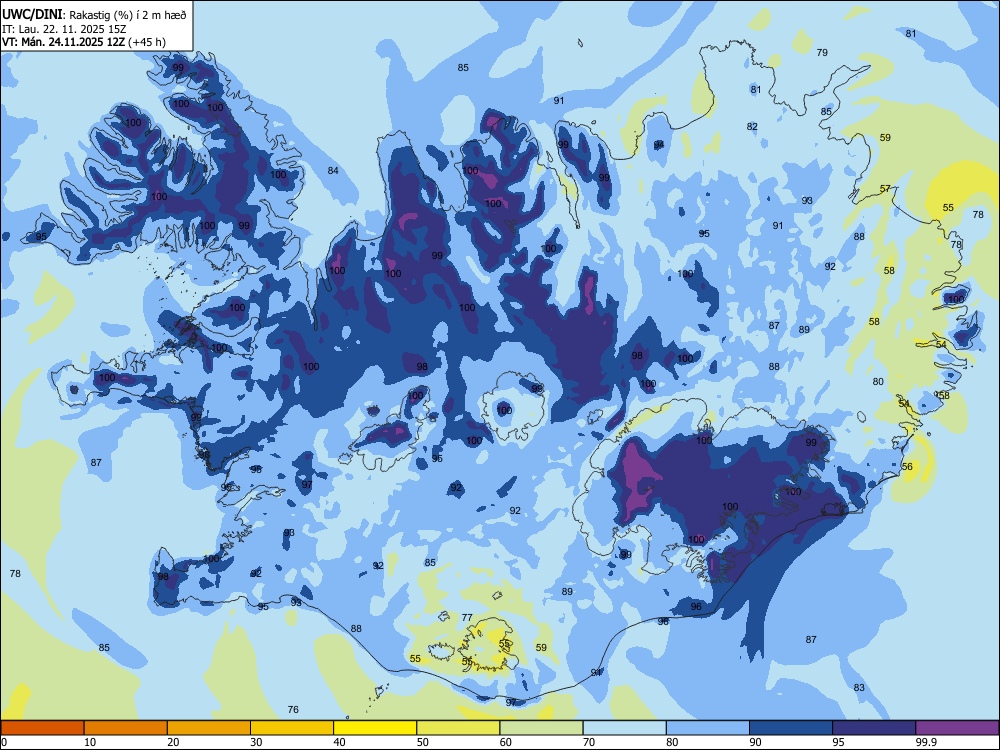Click the '90' legend scale label
The width and height of the screenshot is (1000, 750).
point(755,742)
